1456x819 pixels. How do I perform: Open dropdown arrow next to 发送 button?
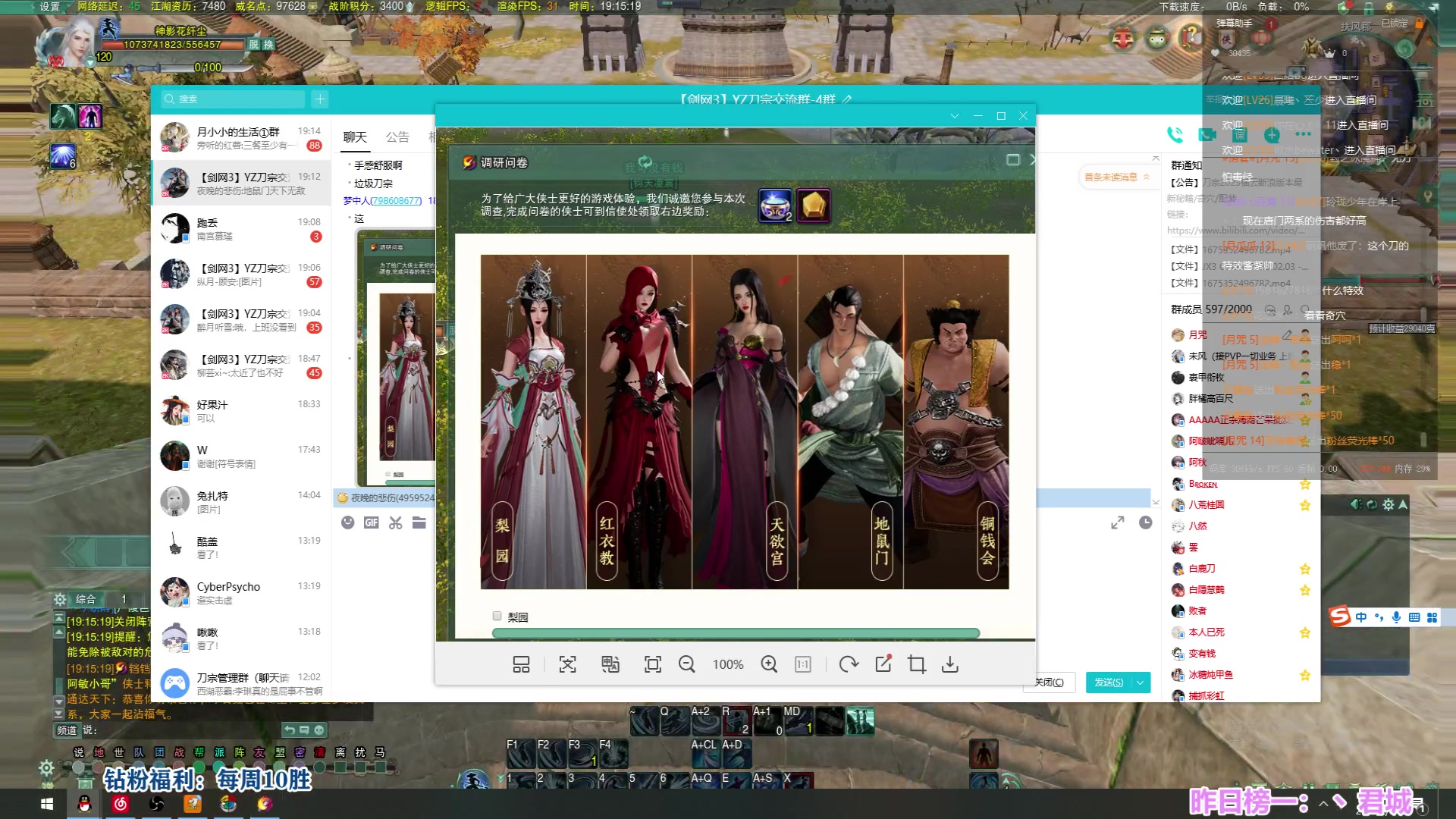[x=1141, y=682]
